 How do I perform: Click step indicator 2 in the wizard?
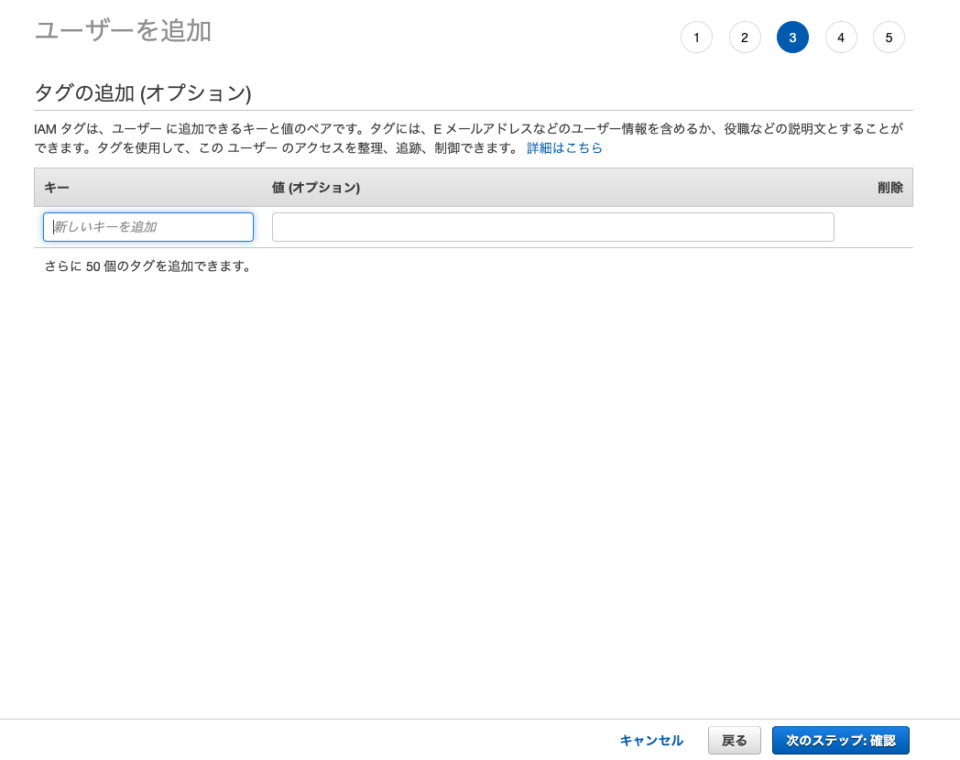(x=744, y=37)
